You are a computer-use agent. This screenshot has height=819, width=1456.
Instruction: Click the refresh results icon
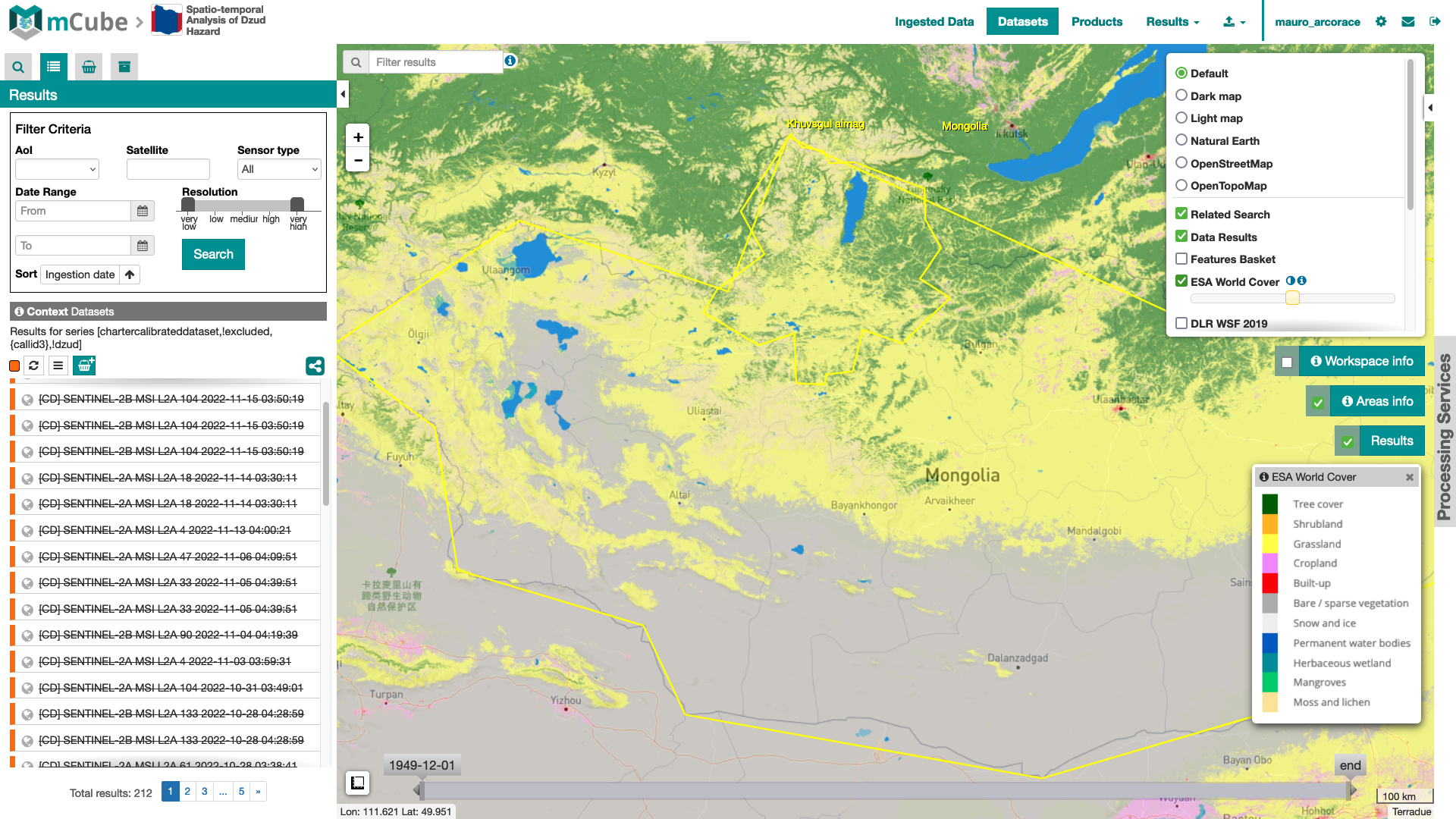coord(33,366)
